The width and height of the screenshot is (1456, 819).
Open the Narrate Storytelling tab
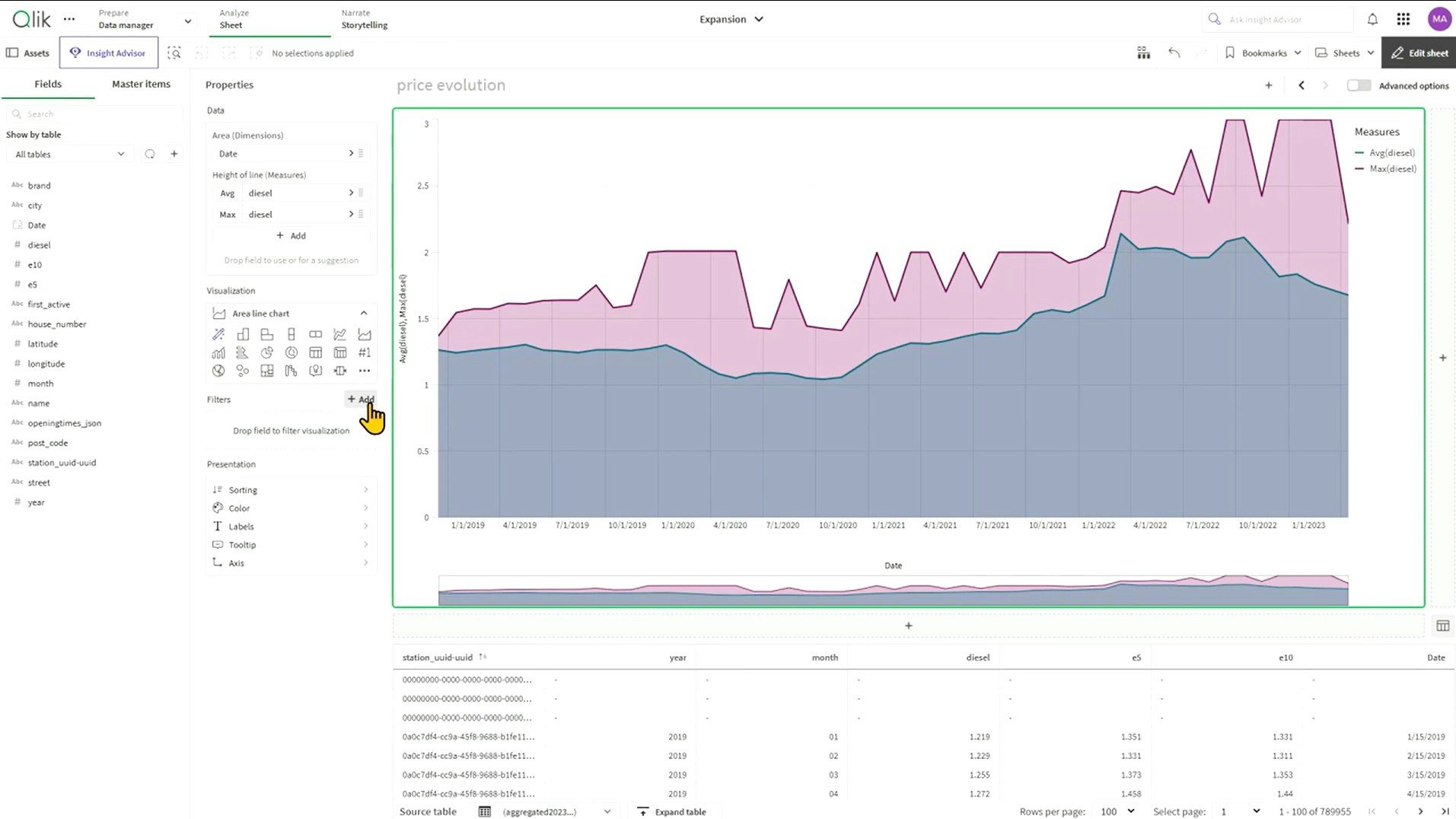tap(365, 19)
